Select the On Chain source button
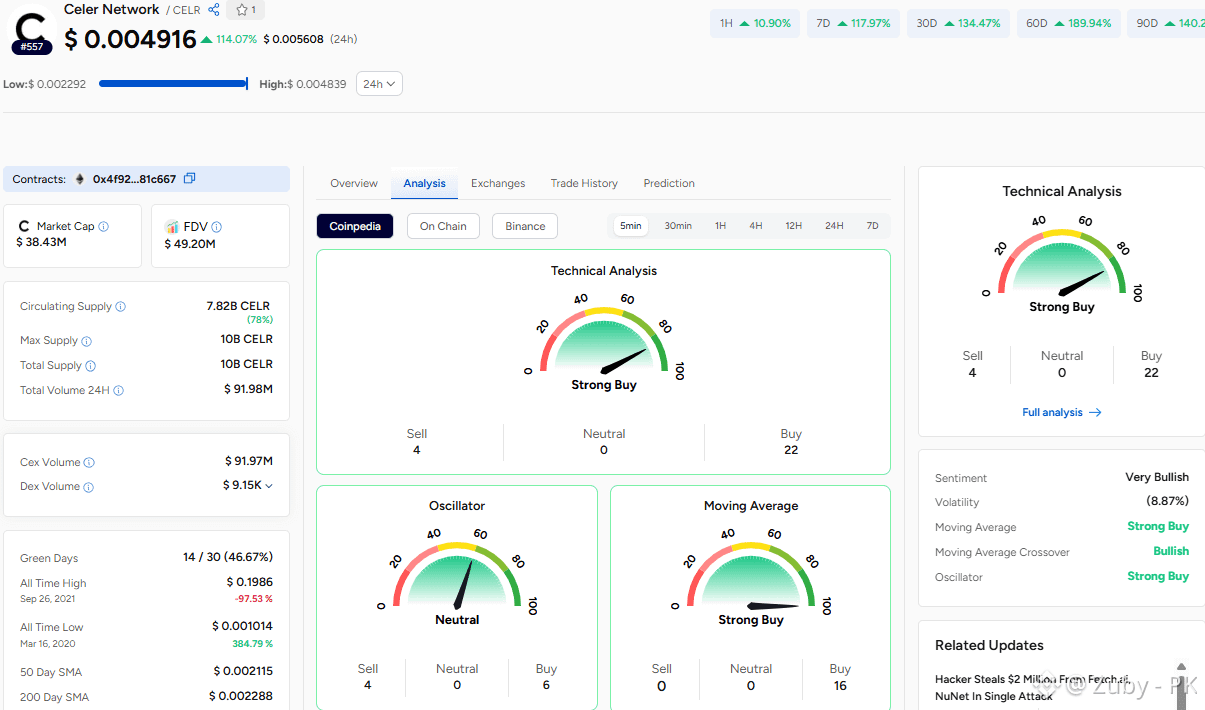This screenshot has height=710, width=1205. (x=443, y=226)
